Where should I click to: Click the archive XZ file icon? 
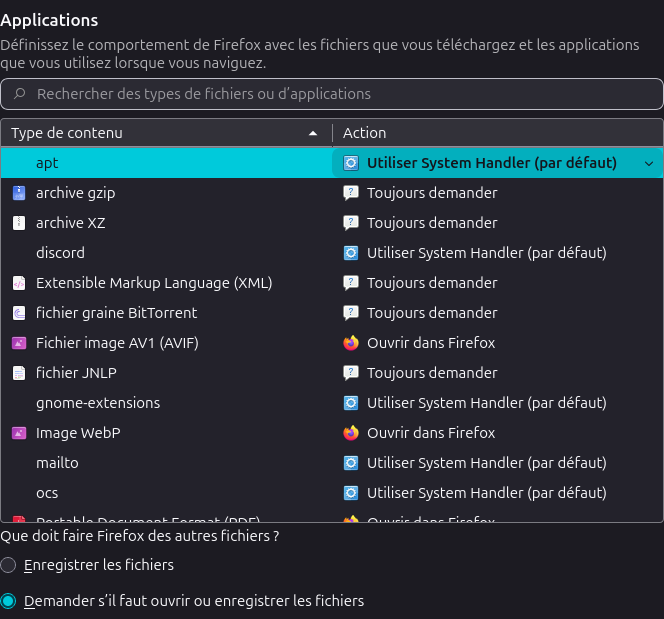click(18, 223)
